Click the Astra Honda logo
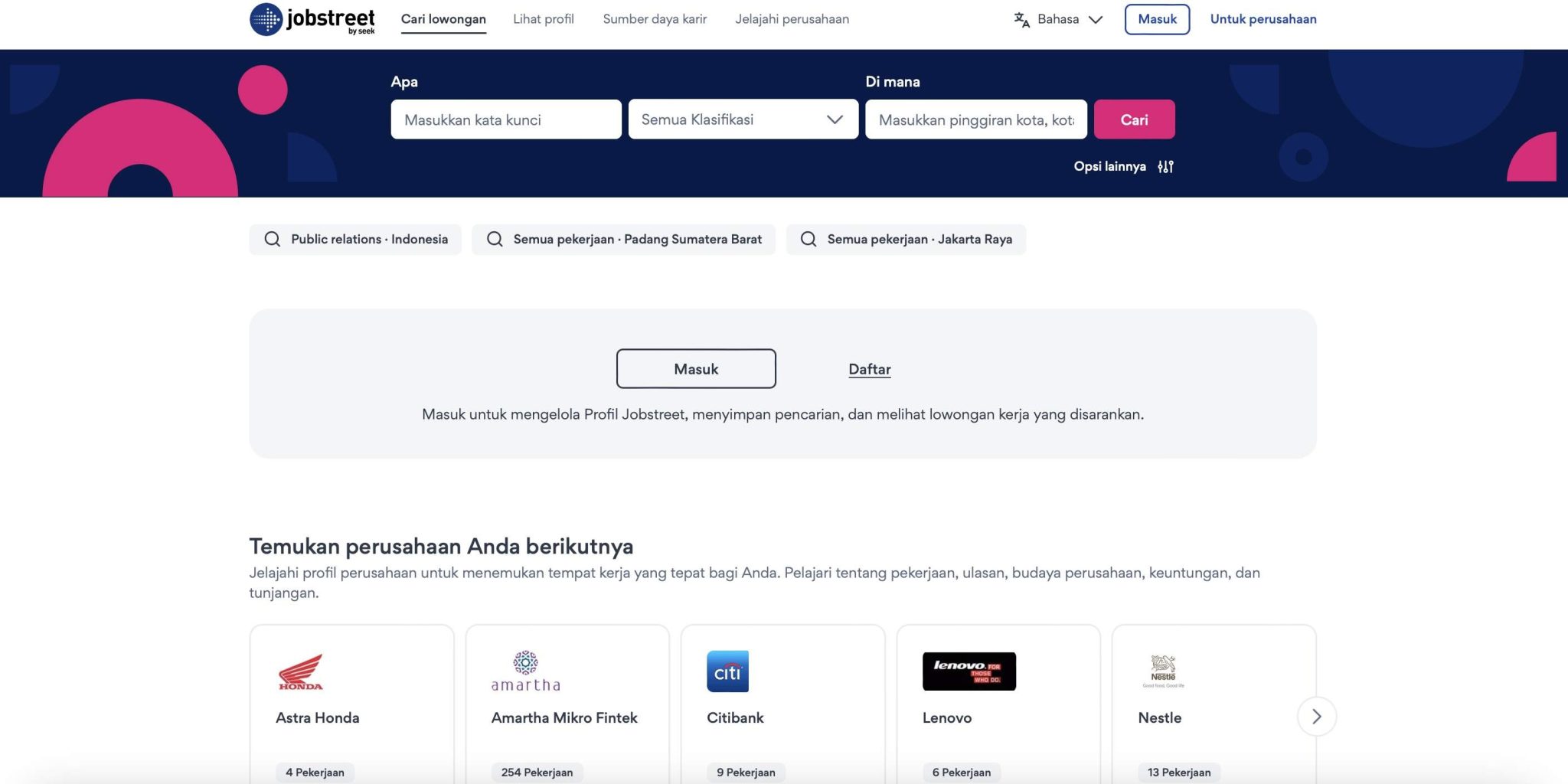The width and height of the screenshot is (1568, 784). tap(300, 672)
